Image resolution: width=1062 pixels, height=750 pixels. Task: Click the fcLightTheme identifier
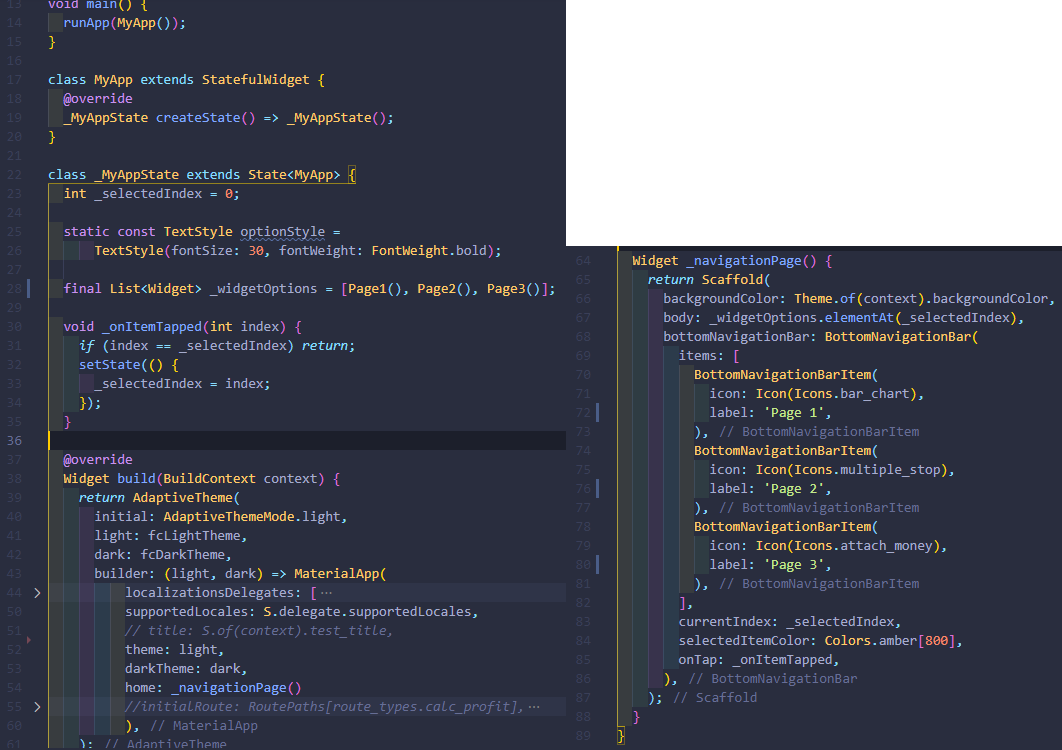point(194,535)
